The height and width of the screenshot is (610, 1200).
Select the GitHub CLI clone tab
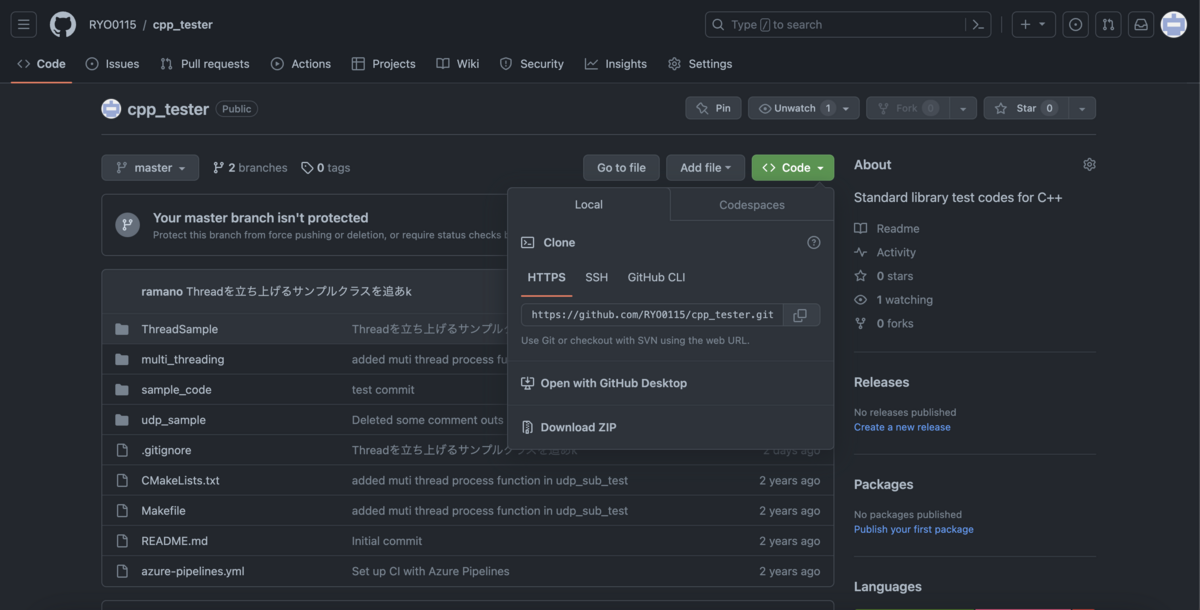[657, 278]
